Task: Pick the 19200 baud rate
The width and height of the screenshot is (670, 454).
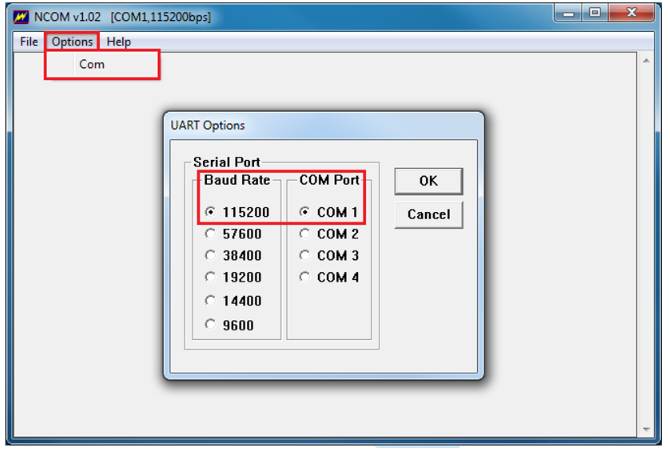Action: (x=210, y=277)
